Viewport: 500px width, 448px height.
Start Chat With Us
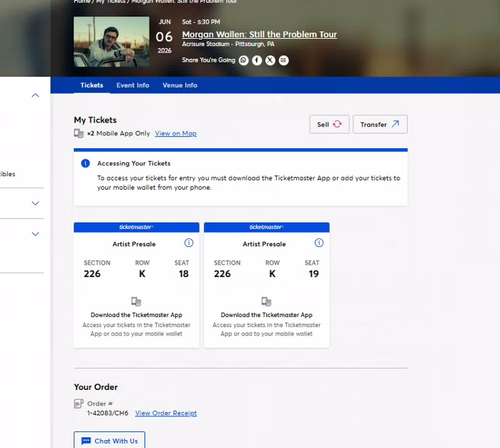[110, 441]
